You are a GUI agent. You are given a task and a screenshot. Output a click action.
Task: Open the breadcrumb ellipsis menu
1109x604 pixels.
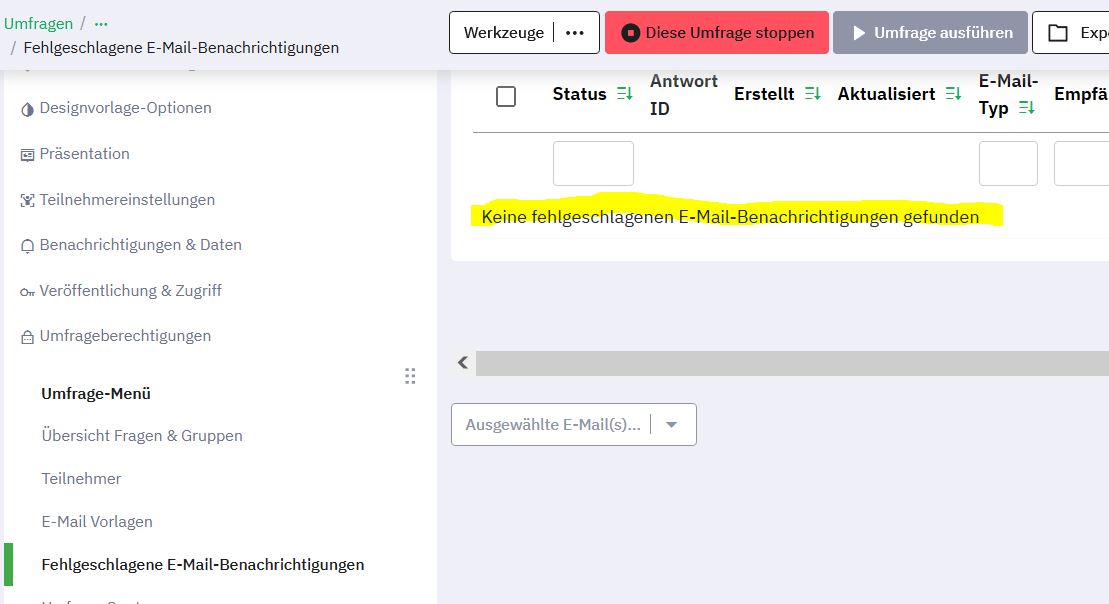(x=101, y=23)
